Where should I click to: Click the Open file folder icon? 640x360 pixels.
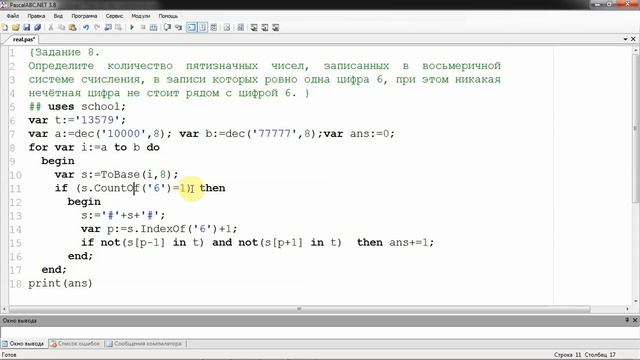(16, 27)
